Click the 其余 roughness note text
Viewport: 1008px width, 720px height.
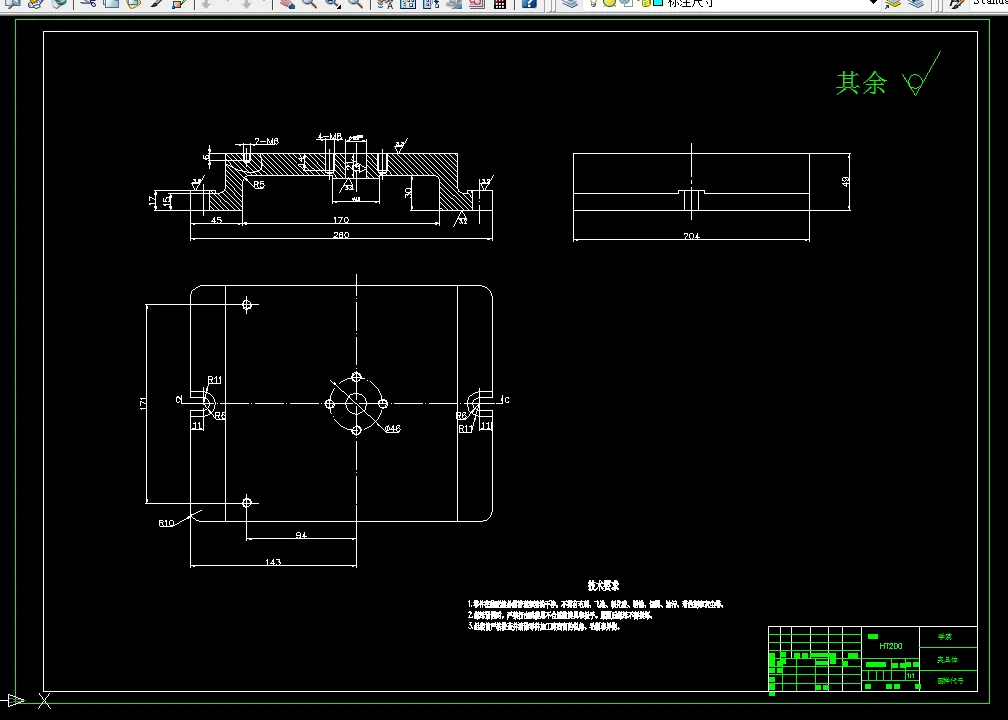[861, 83]
